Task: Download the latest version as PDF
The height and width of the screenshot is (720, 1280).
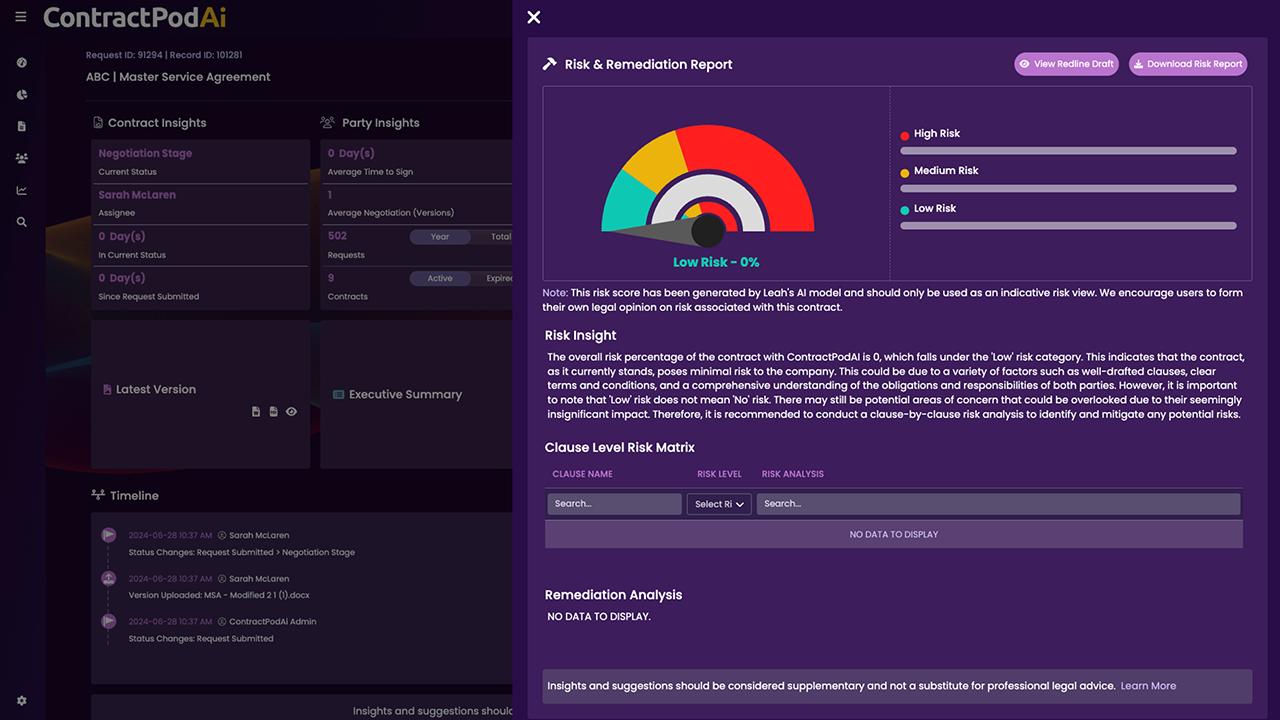Action: pyautogui.click(x=273, y=412)
